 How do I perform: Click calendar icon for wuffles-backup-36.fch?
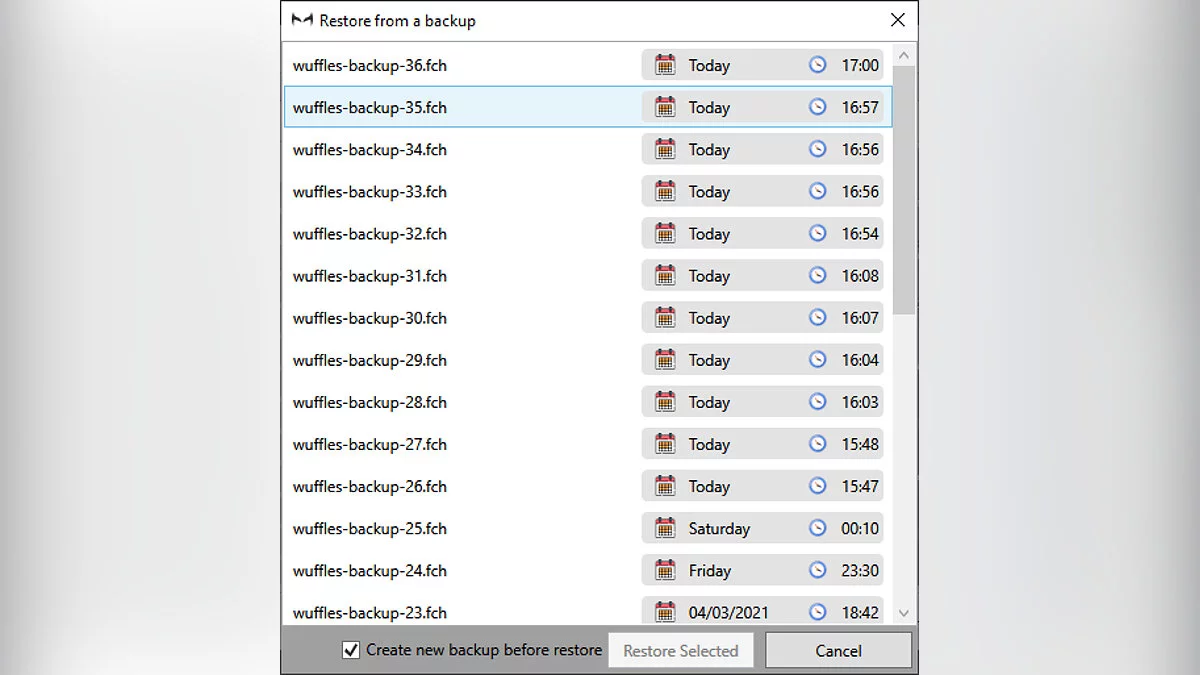pyautogui.click(x=665, y=66)
